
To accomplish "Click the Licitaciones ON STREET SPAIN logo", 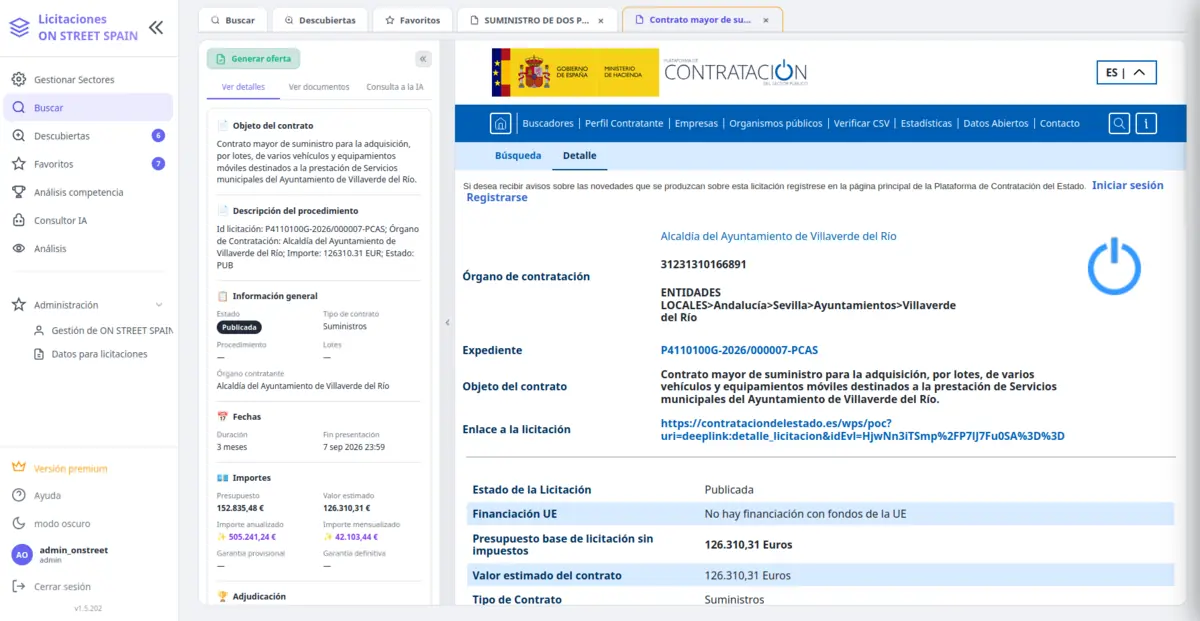I will pos(74,27).
